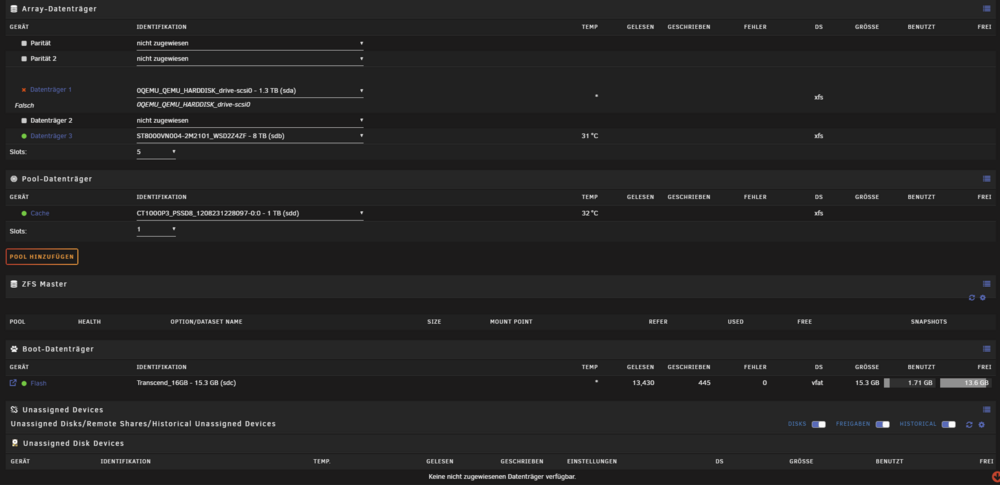The image size is (1000, 485).
Task: Open the Cache CT1000P3 device dropdown
Action: point(250,213)
